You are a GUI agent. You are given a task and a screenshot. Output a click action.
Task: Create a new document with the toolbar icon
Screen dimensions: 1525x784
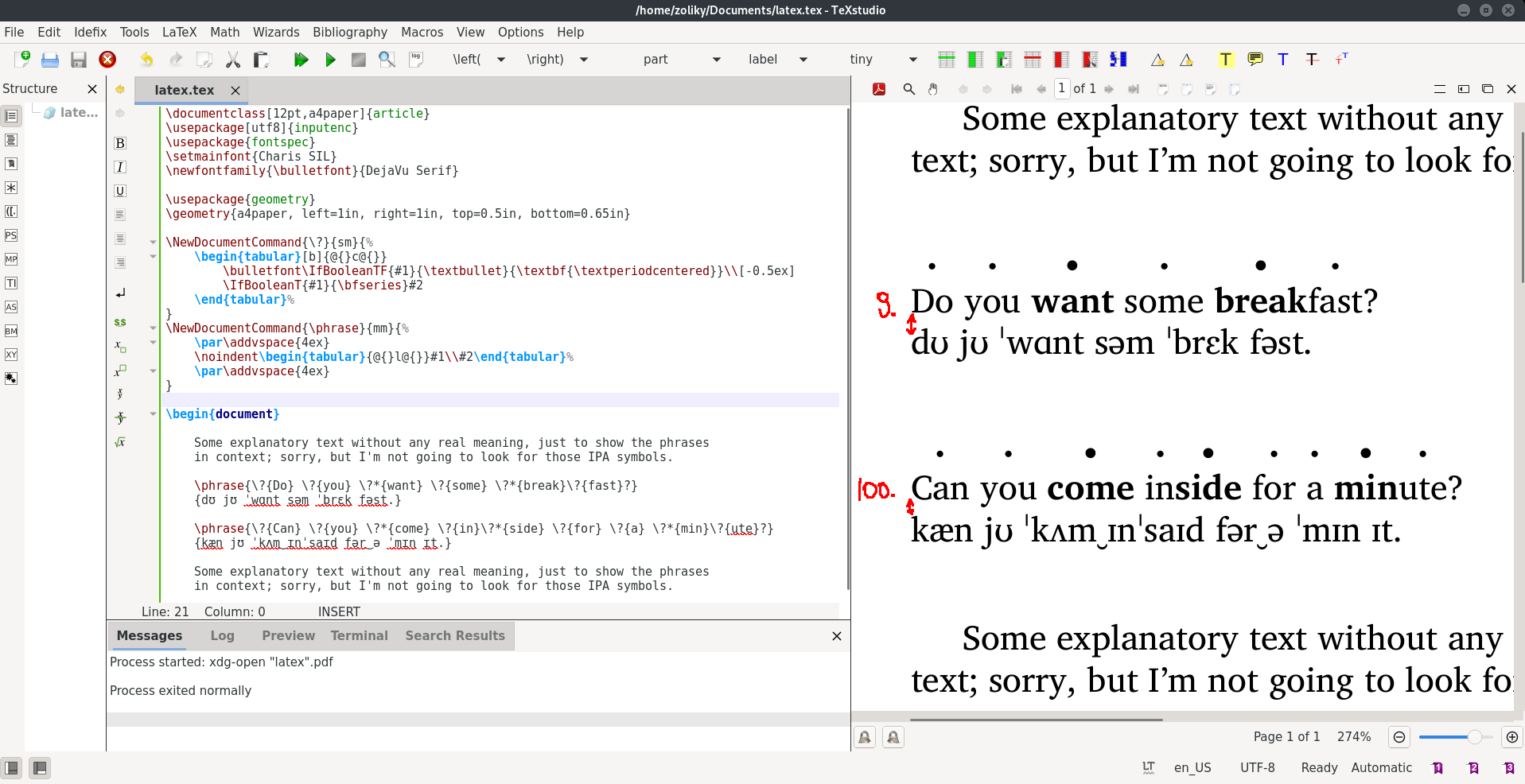click(x=22, y=59)
